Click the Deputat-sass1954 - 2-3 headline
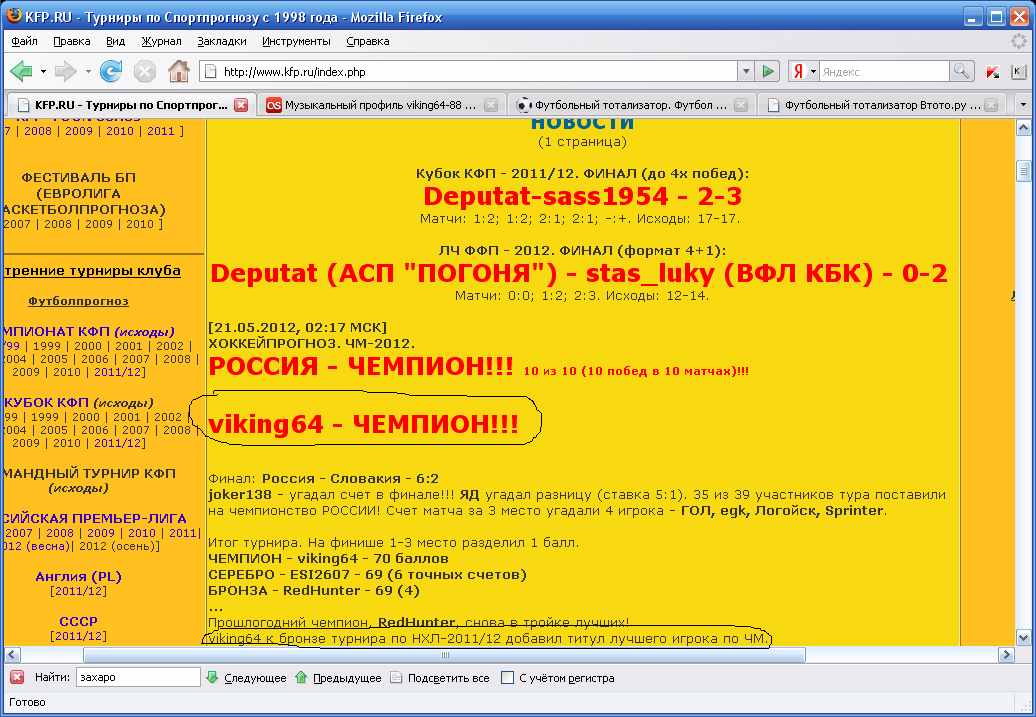This screenshot has height=717, width=1036. coord(582,196)
